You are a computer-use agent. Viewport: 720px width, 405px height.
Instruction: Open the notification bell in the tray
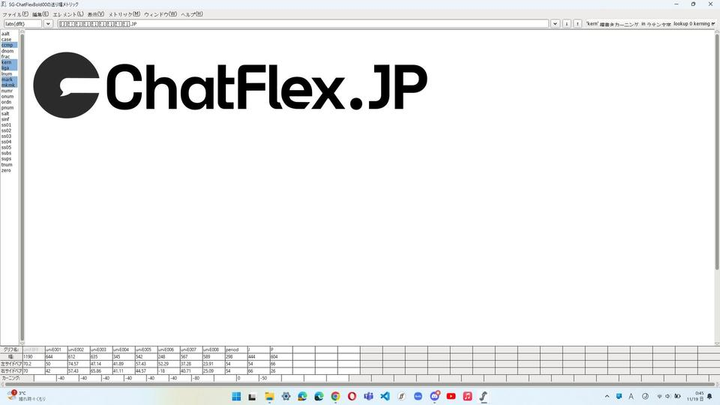709,396
